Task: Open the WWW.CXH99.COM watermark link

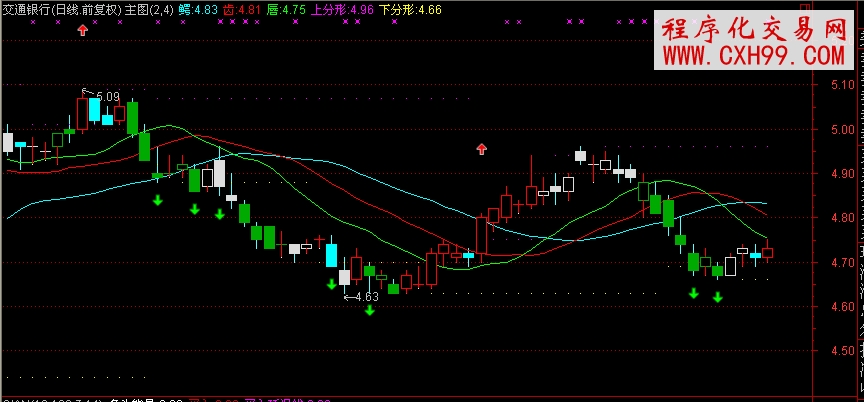Action: tap(753, 55)
